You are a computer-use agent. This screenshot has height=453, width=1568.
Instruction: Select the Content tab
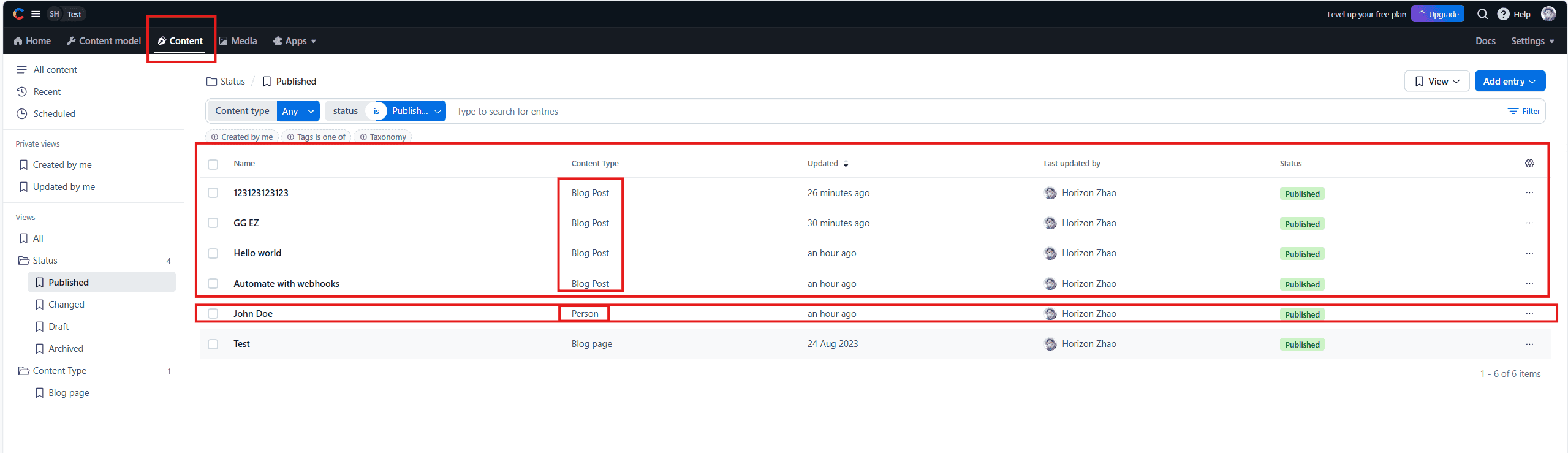(180, 41)
